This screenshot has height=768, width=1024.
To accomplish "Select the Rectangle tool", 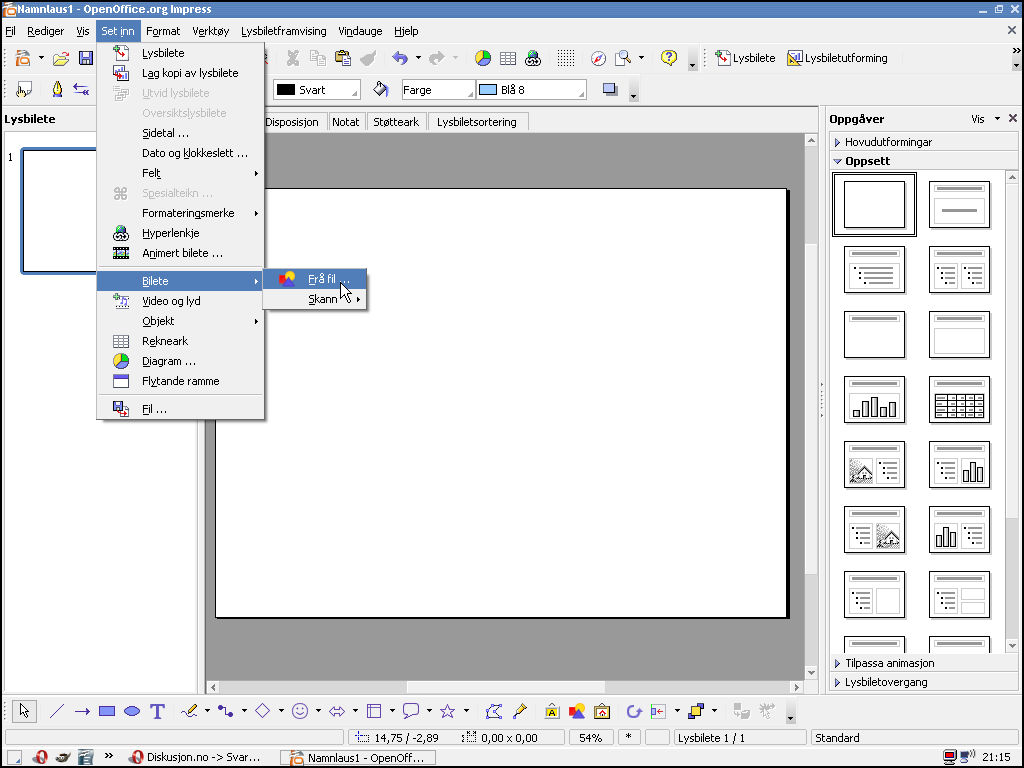I will click(106, 711).
